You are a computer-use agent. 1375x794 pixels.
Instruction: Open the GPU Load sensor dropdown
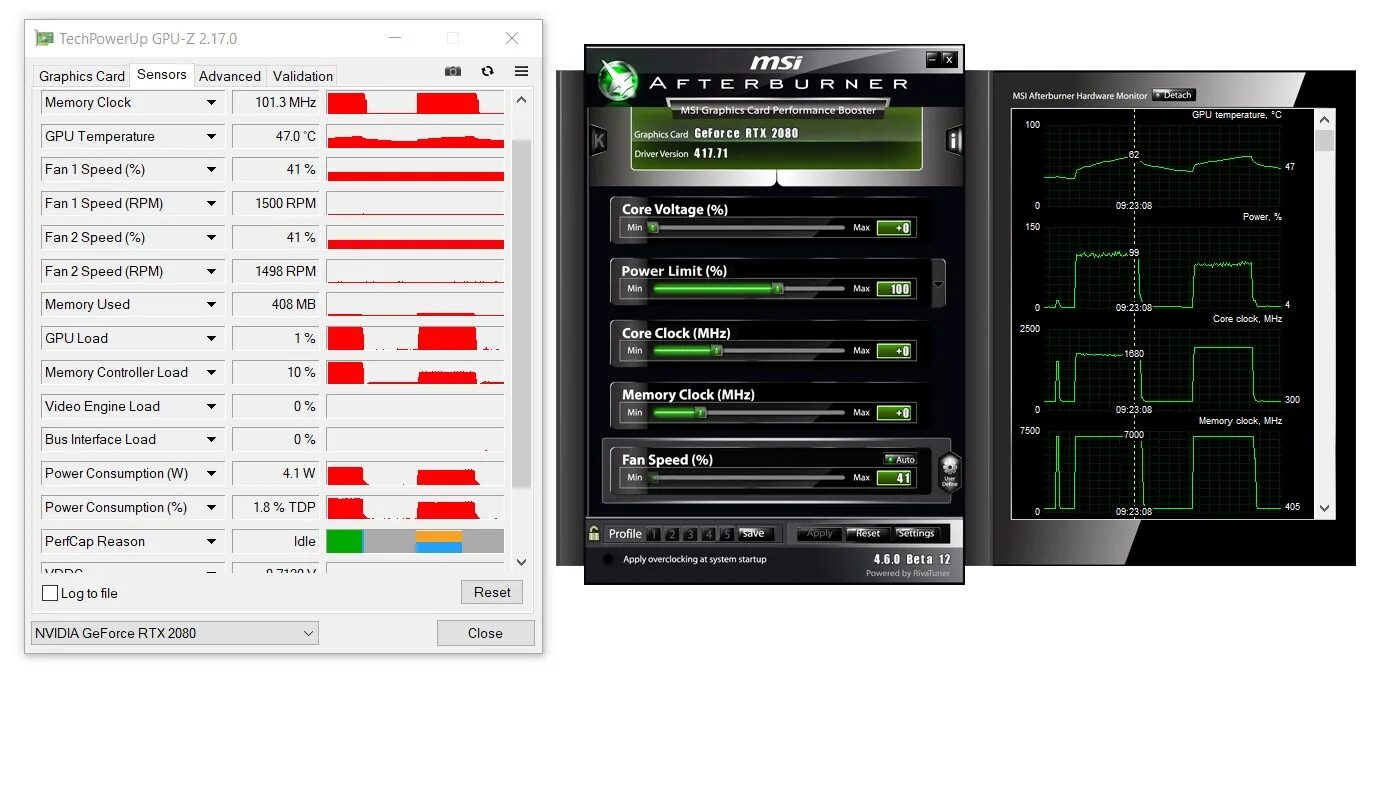click(211, 338)
